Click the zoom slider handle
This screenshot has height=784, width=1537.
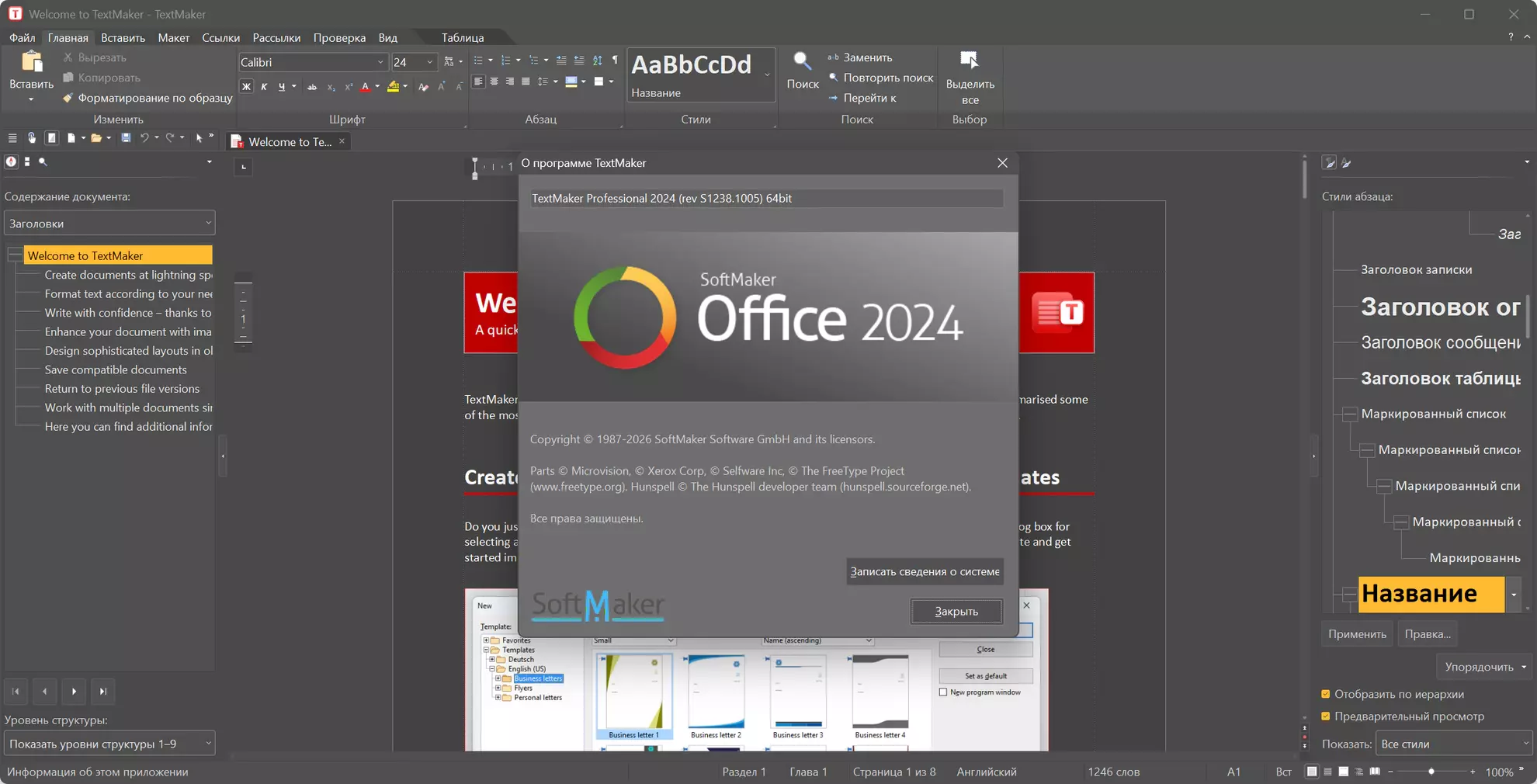coord(1431,772)
